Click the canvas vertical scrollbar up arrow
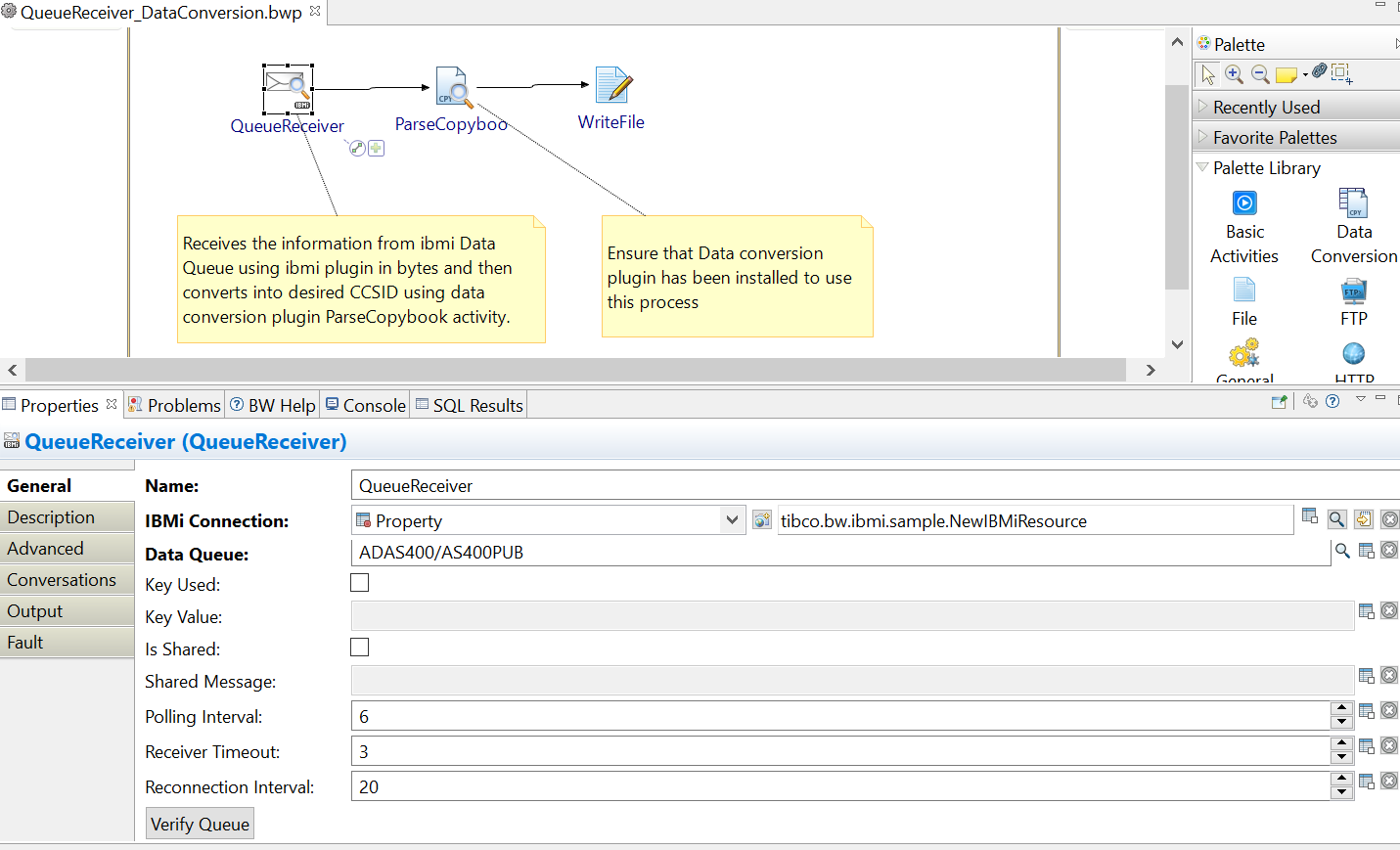 pyautogui.click(x=1177, y=42)
